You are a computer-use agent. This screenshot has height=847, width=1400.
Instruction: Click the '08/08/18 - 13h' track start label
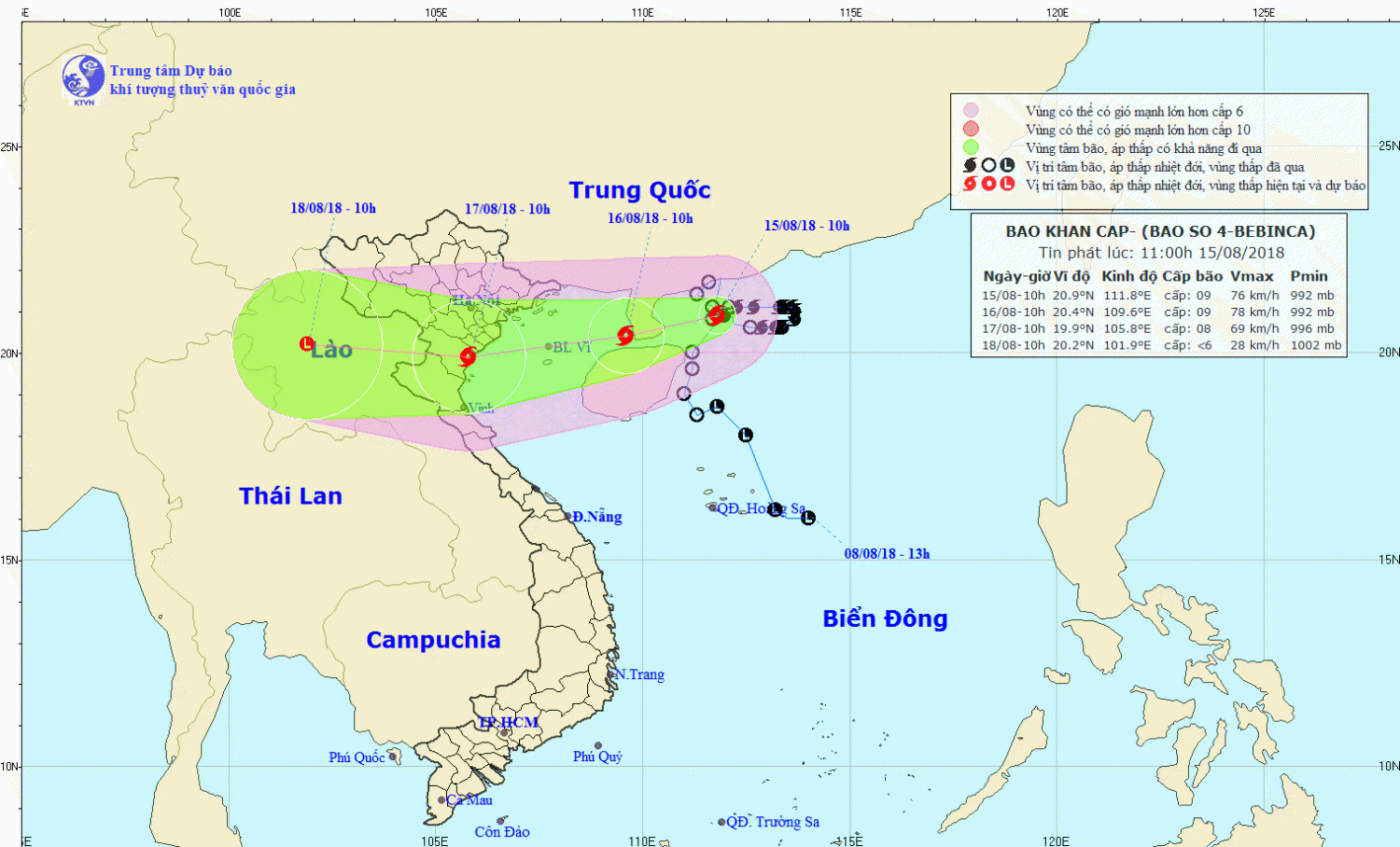click(x=888, y=554)
